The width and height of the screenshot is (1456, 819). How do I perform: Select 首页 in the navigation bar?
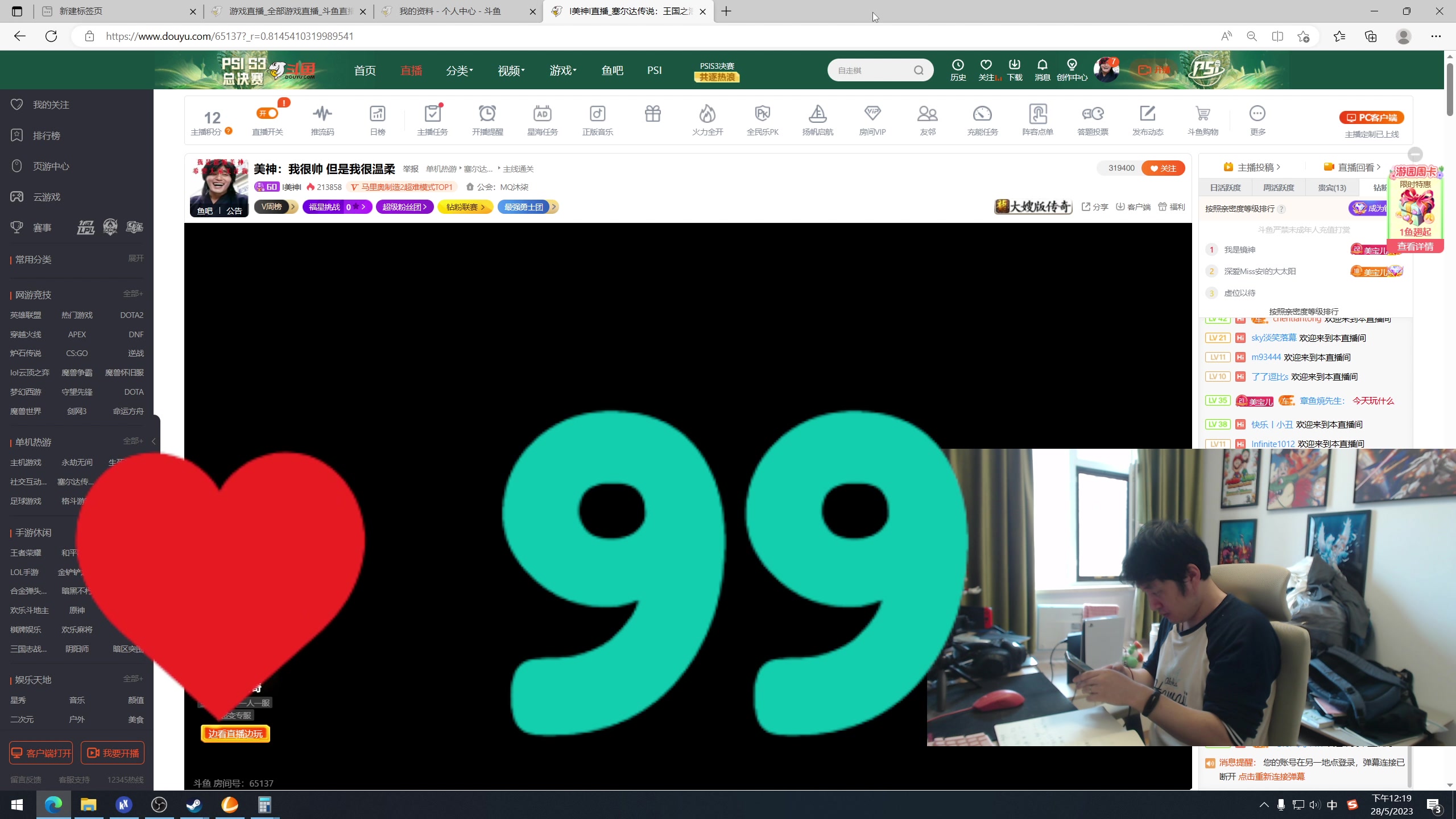[365, 71]
